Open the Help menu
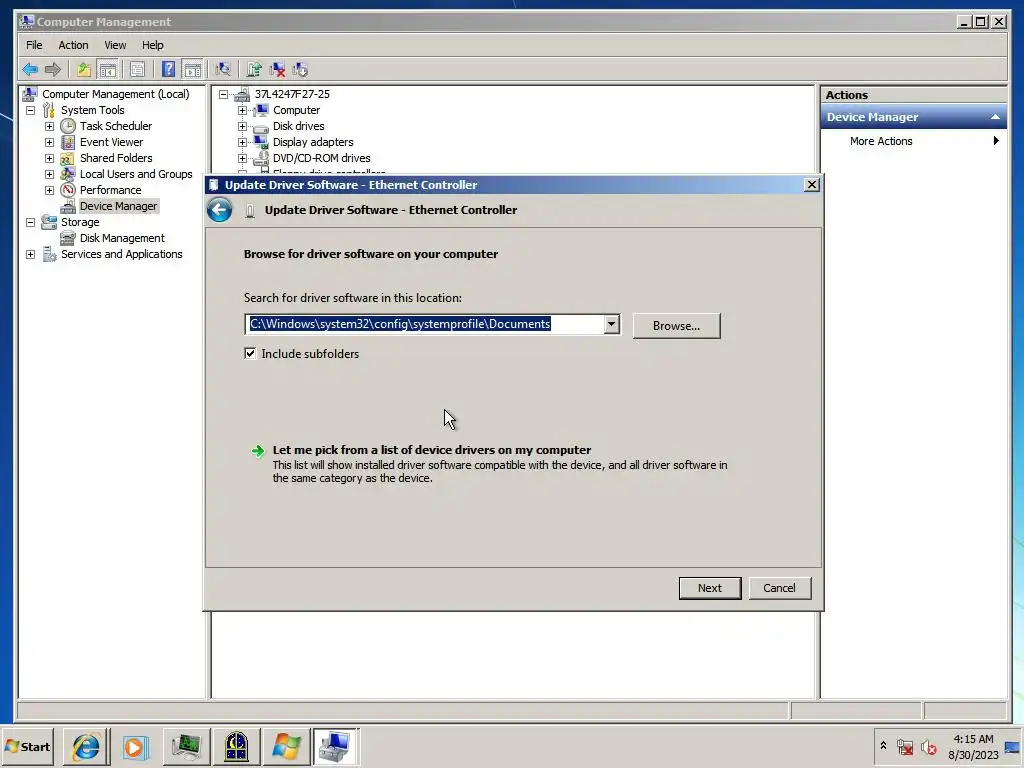Screen dimensions: 1024x768 (x=153, y=45)
